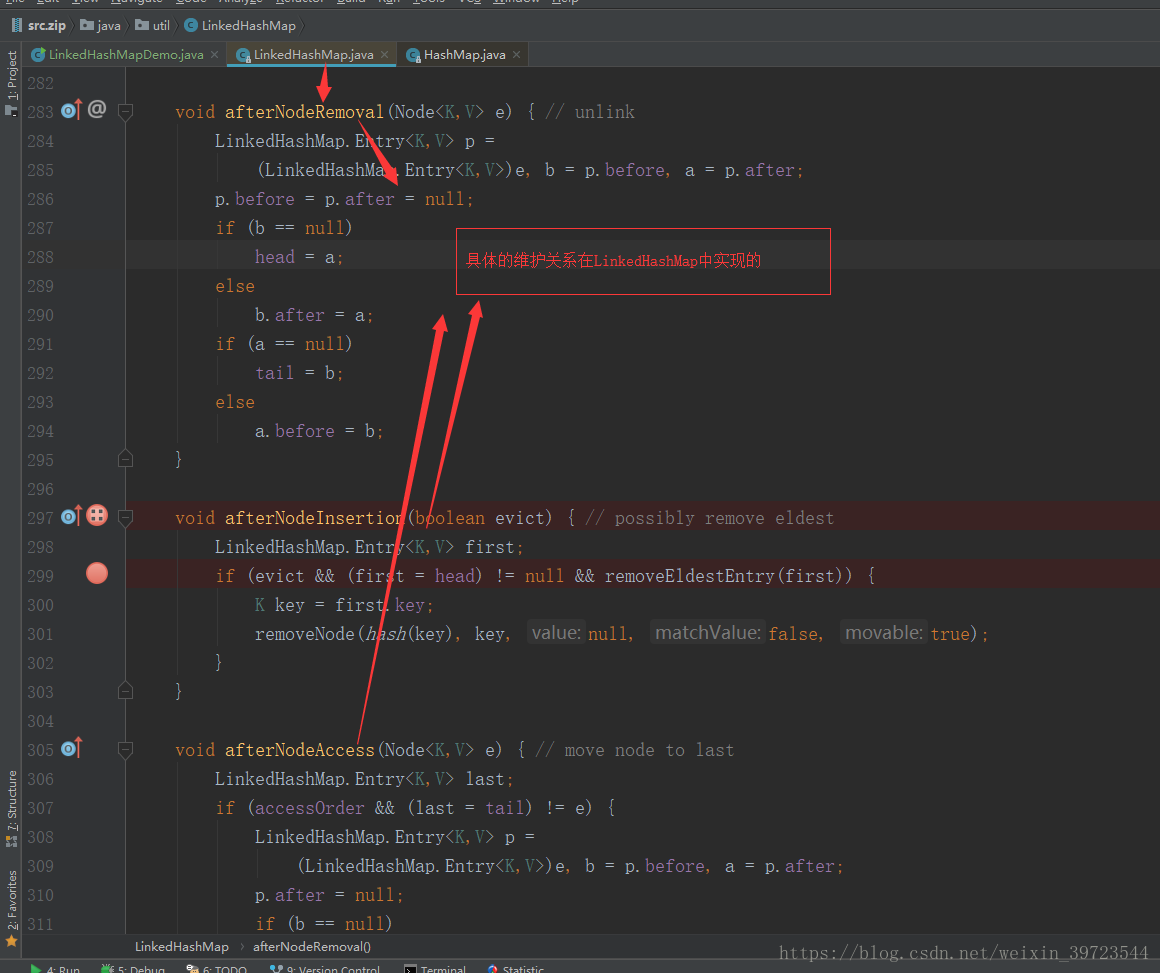The height and width of the screenshot is (973, 1160).
Task: Switch to the LinkedHashMapDemo.java tab
Action: click(x=125, y=55)
